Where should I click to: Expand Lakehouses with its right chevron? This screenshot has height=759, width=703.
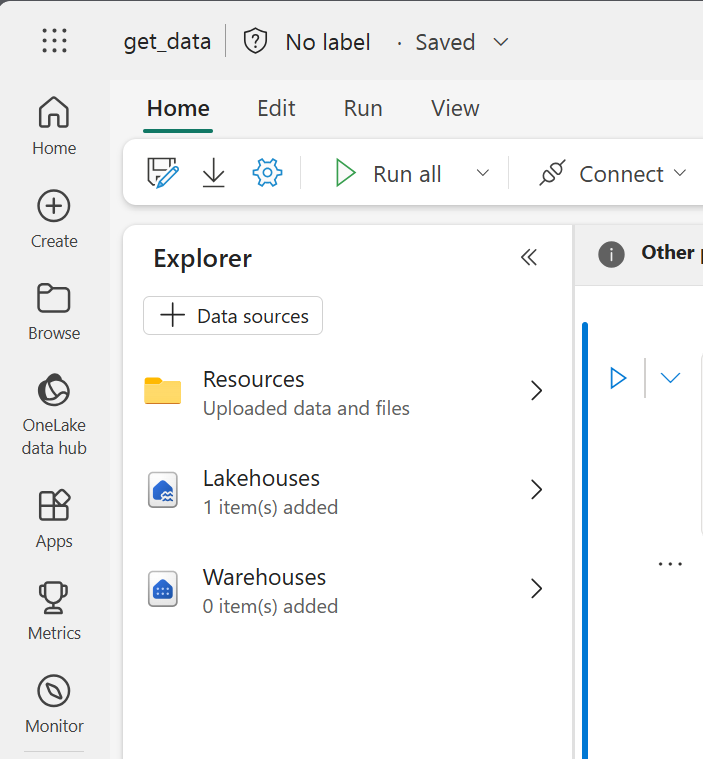[536, 490]
